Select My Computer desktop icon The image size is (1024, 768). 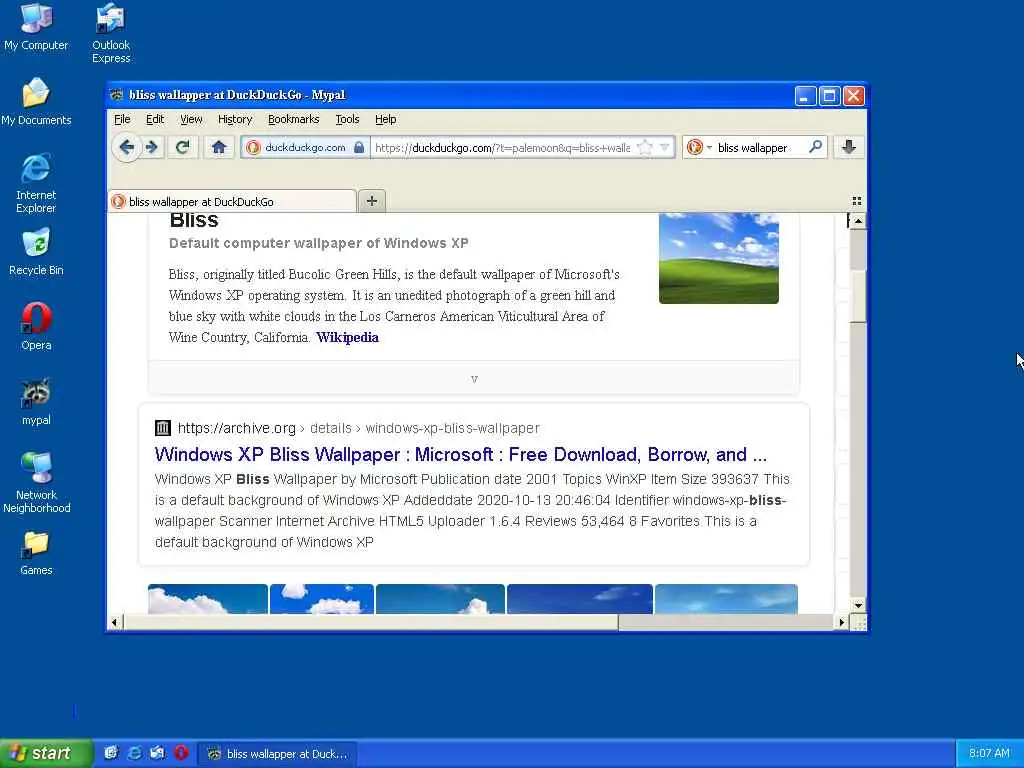36,27
